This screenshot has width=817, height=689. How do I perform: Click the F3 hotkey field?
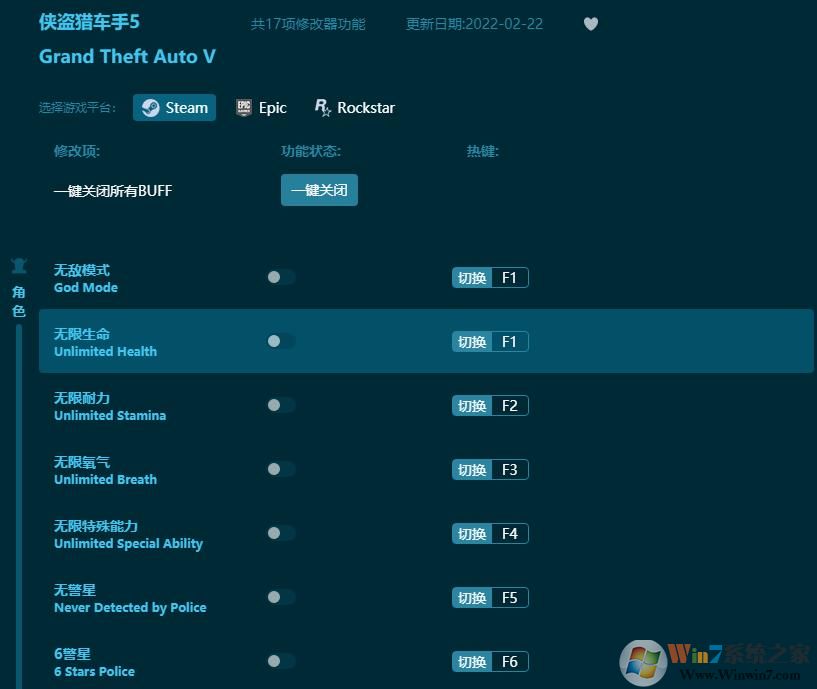tap(510, 470)
